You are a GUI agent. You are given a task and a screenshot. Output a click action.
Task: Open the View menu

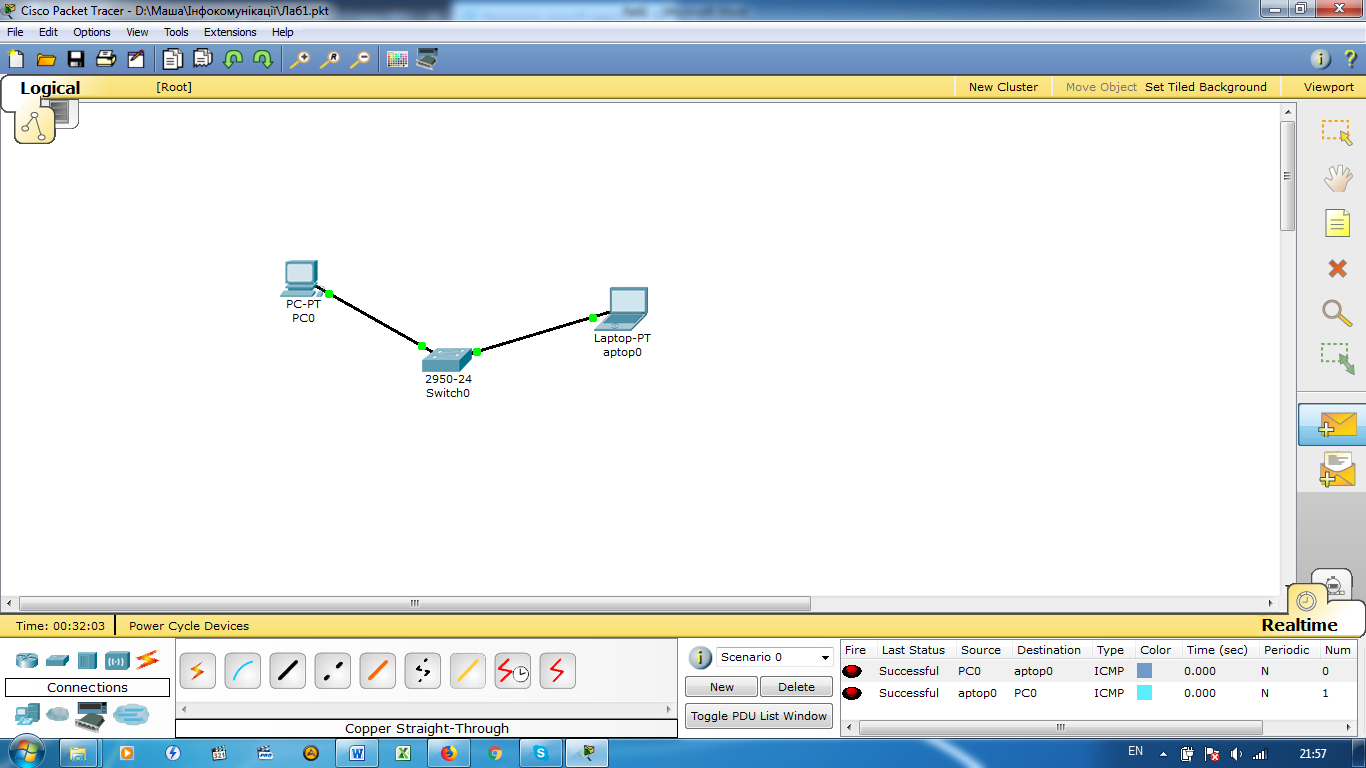pos(137,32)
